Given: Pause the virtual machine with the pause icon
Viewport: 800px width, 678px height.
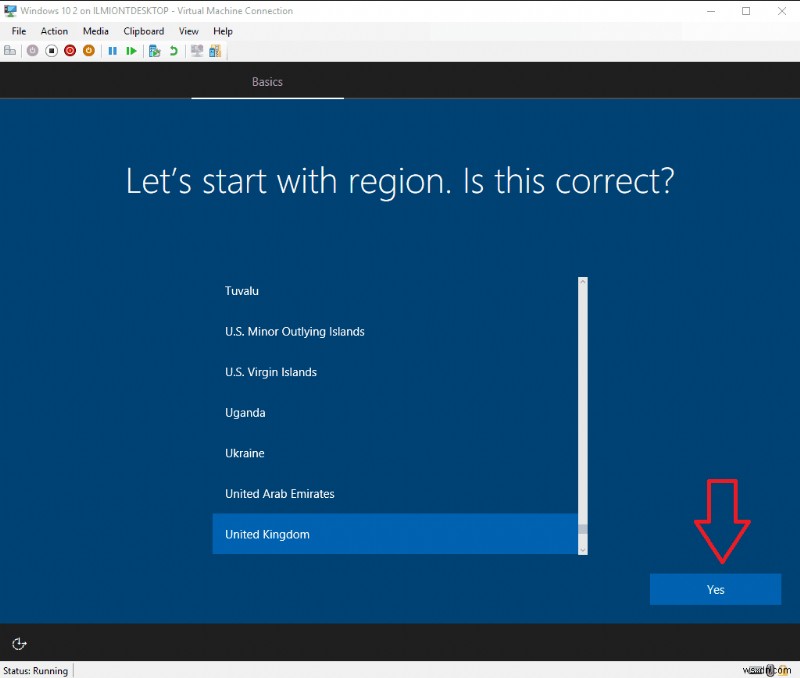Looking at the screenshot, I should (112, 50).
